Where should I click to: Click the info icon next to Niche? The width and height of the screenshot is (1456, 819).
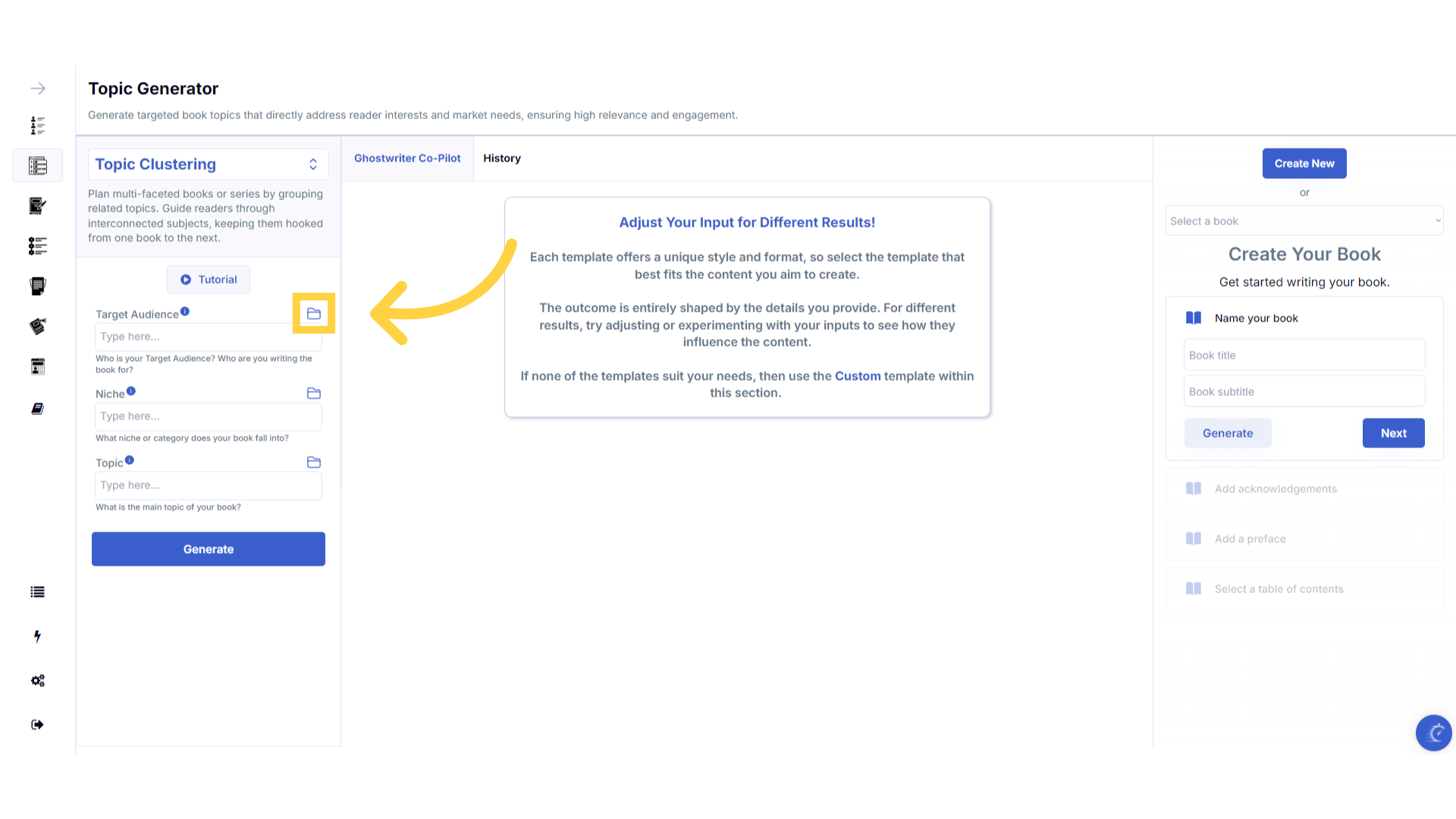click(131, 391)
